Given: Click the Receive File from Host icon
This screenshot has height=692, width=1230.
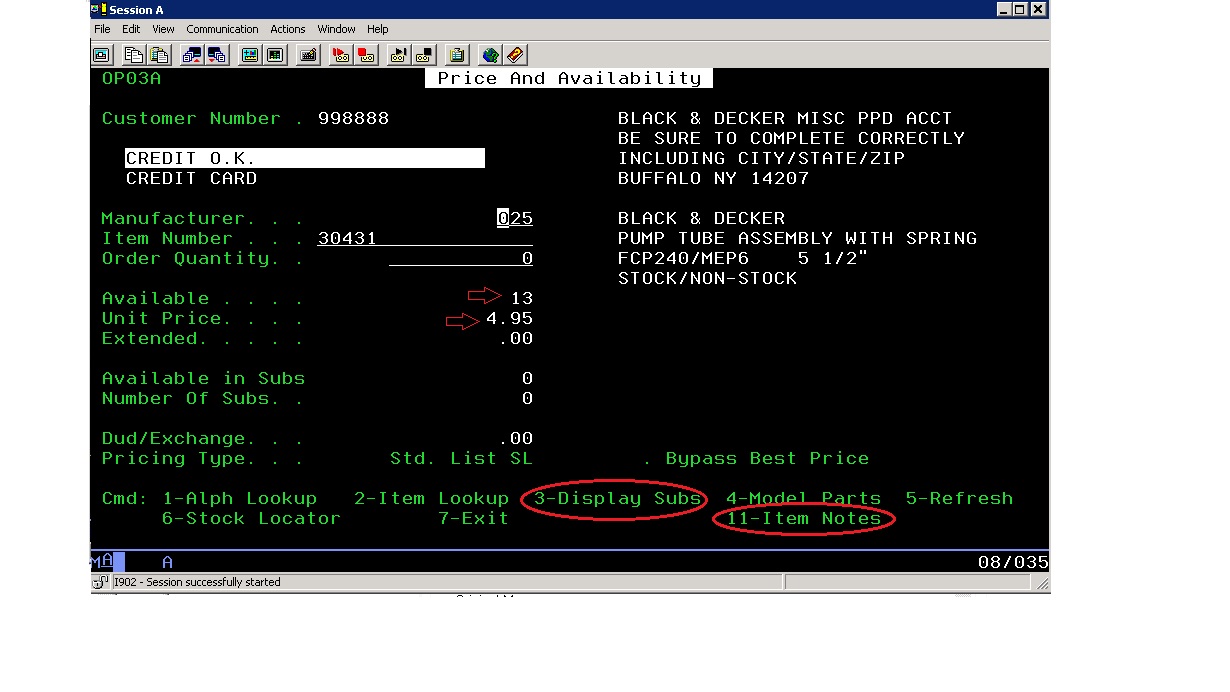Looking at the screenshot, I should point(216,55).
